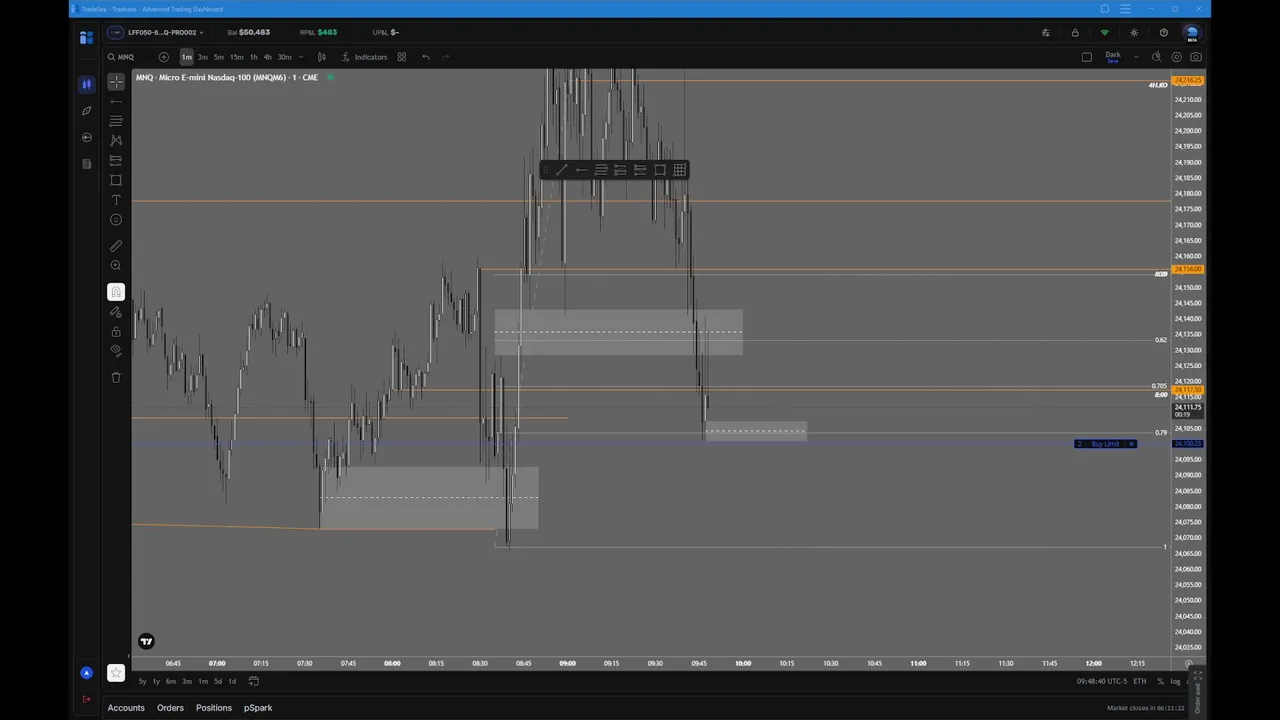
Task: Click the Save layout link under Dark
Action: tap(1112, 61)
